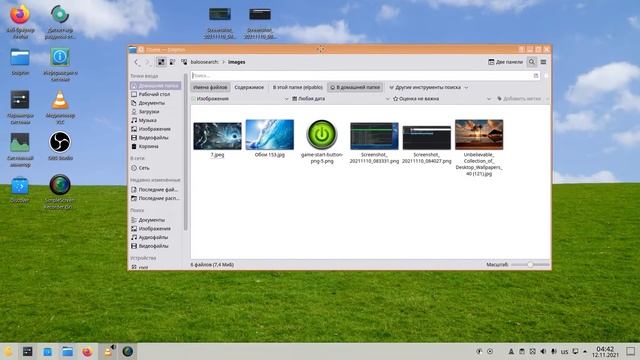Open SimpleScreenRecorder desktop icon

point(60,192)
